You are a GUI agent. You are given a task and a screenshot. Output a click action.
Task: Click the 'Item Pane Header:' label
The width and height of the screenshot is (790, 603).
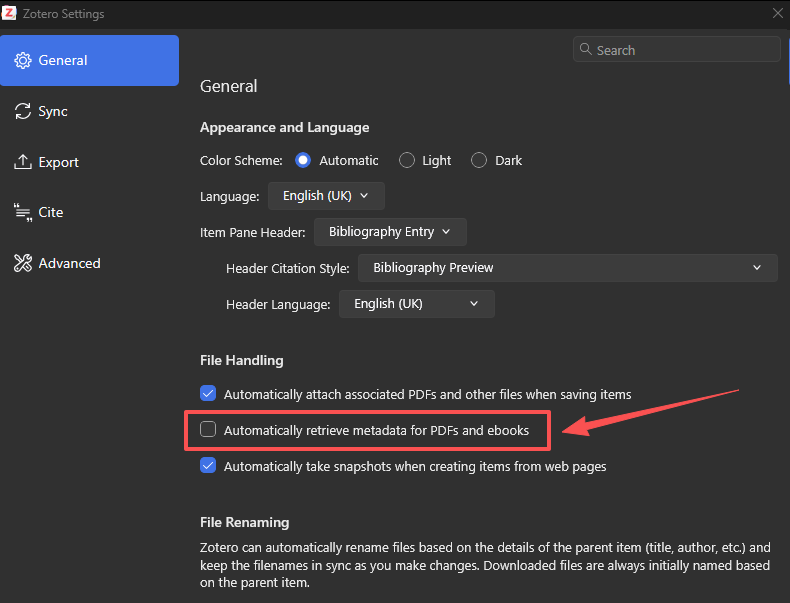(252, 233)
